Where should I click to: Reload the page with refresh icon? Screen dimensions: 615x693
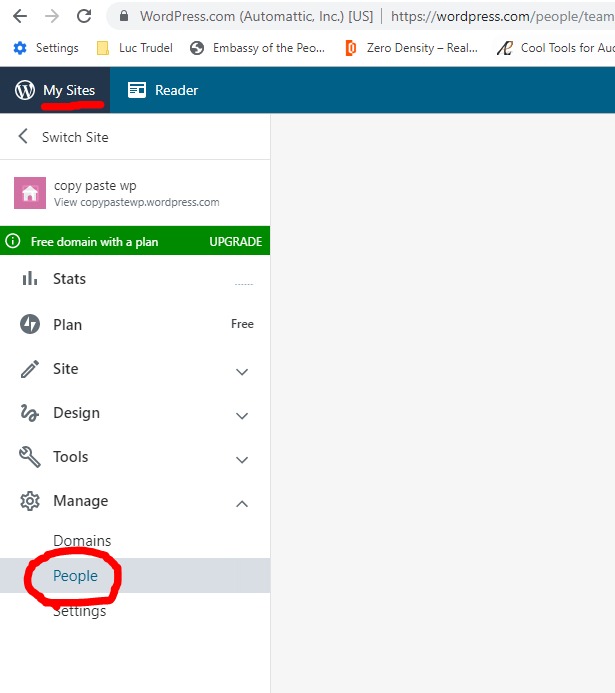(x=84, y=16)
